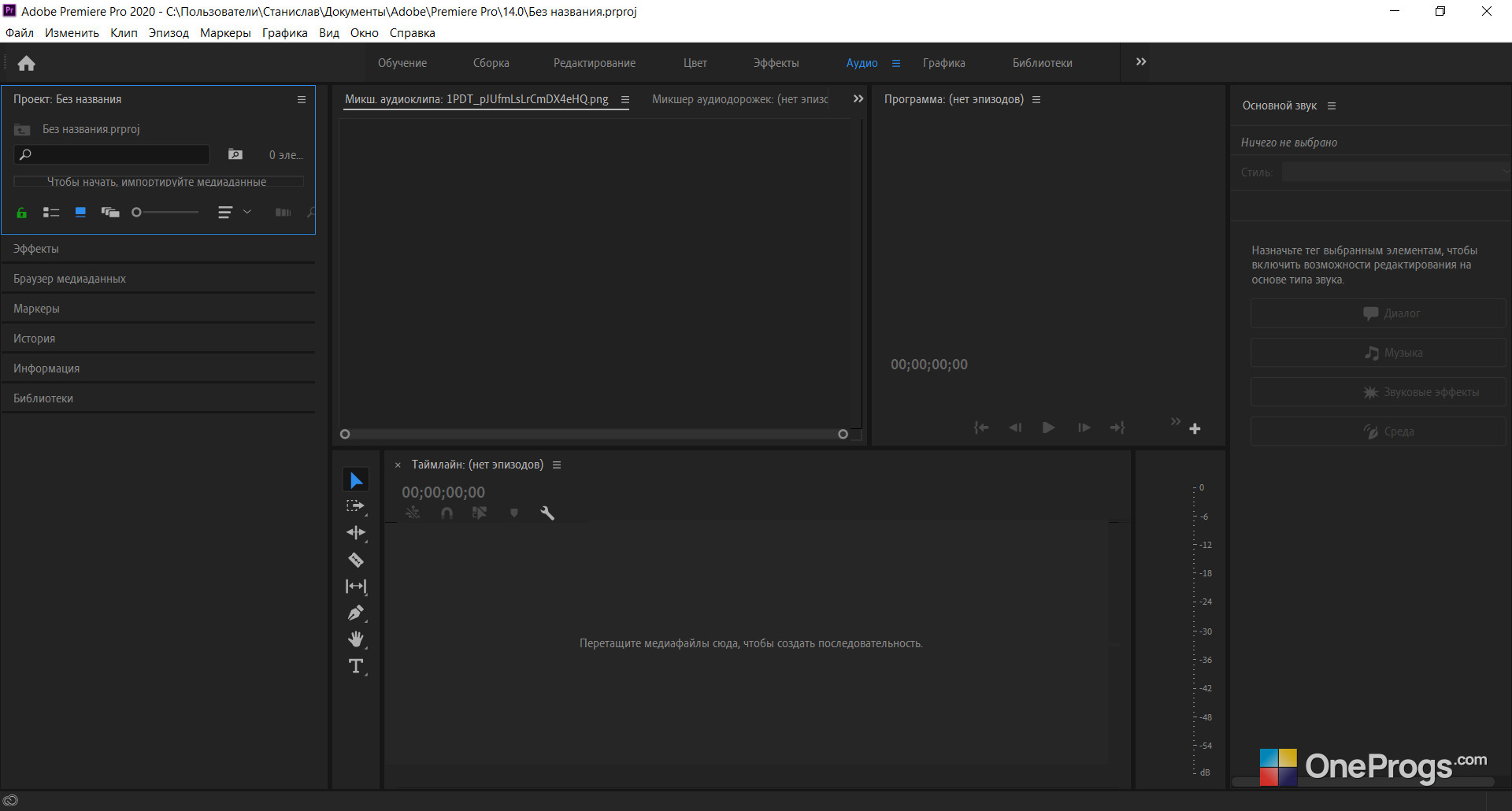The width and height of the screenshot is (1512, 811).
Task: Show hidden mixer panel tabs overflow
Action: coord(858,99)
